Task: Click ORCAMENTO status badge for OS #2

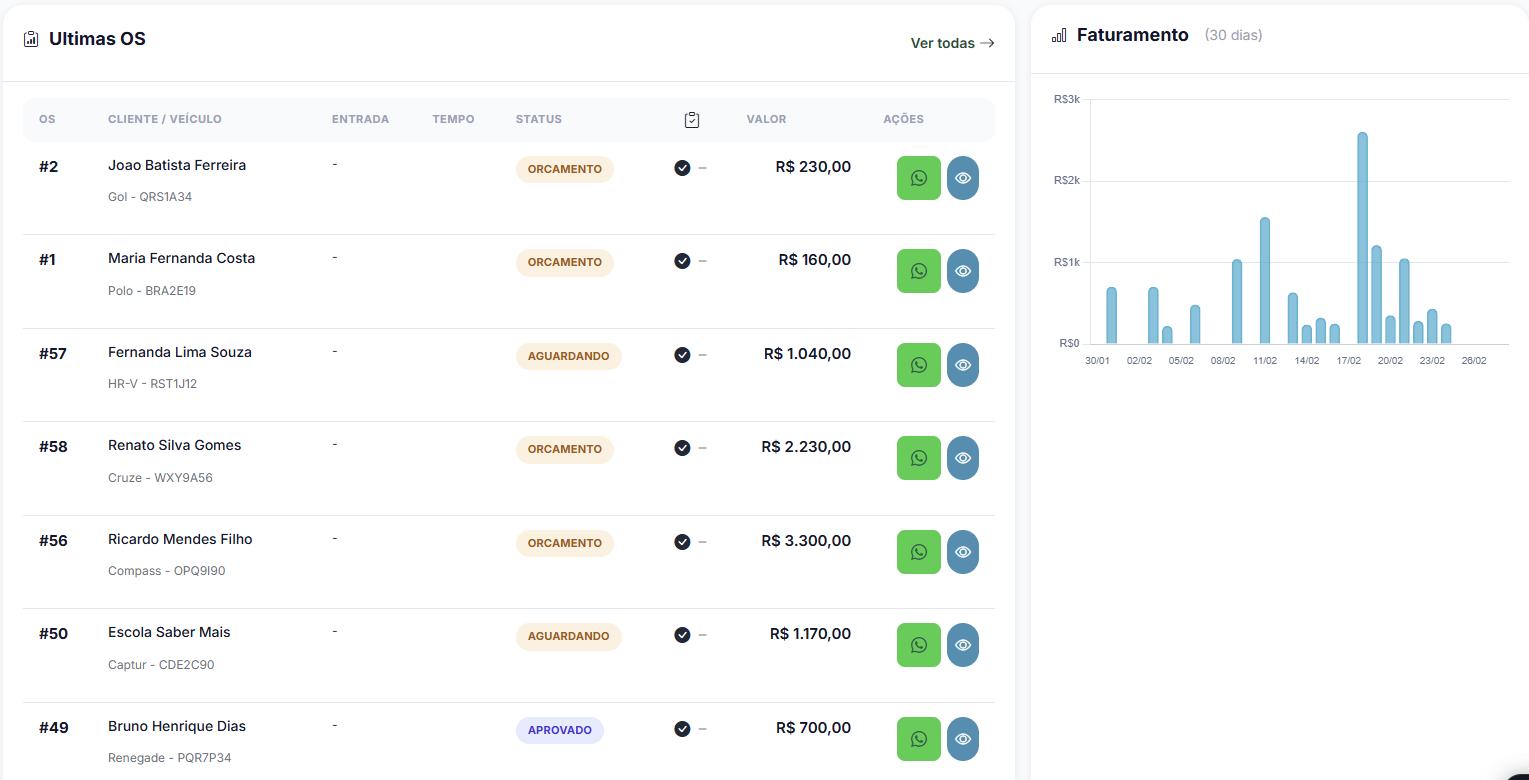Action: (564, 169)
